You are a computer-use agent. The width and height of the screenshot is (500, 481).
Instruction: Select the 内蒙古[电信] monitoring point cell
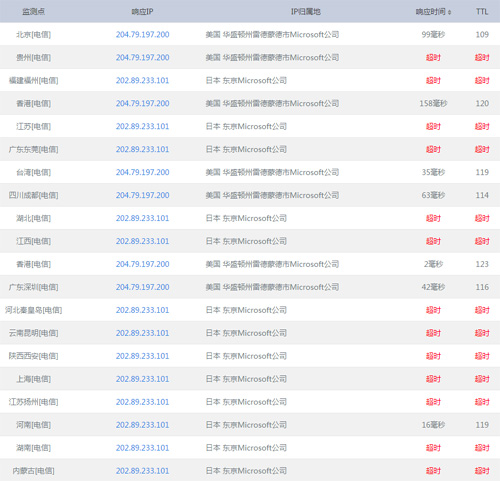pyautogui.click(x=33, y=471)
